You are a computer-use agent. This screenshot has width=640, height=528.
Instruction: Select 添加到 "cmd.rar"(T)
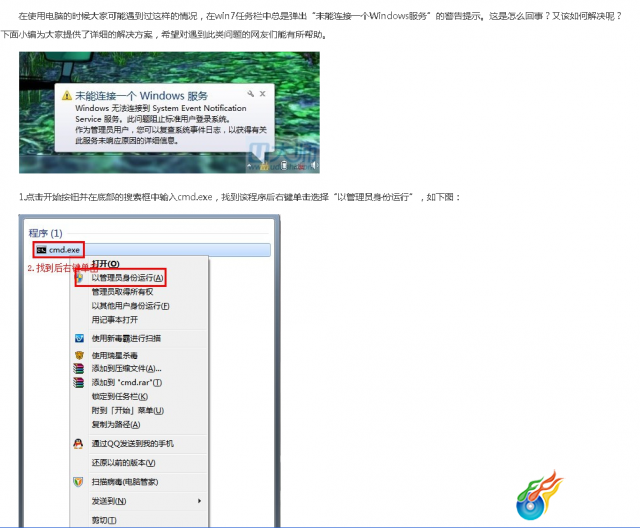[x=127, y=382]
